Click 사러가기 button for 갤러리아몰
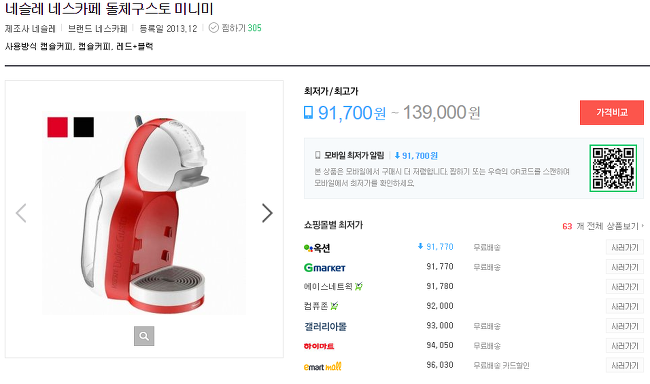Viewport: 650px width, 384px height. pyautogui.click(x=625, y=326)
